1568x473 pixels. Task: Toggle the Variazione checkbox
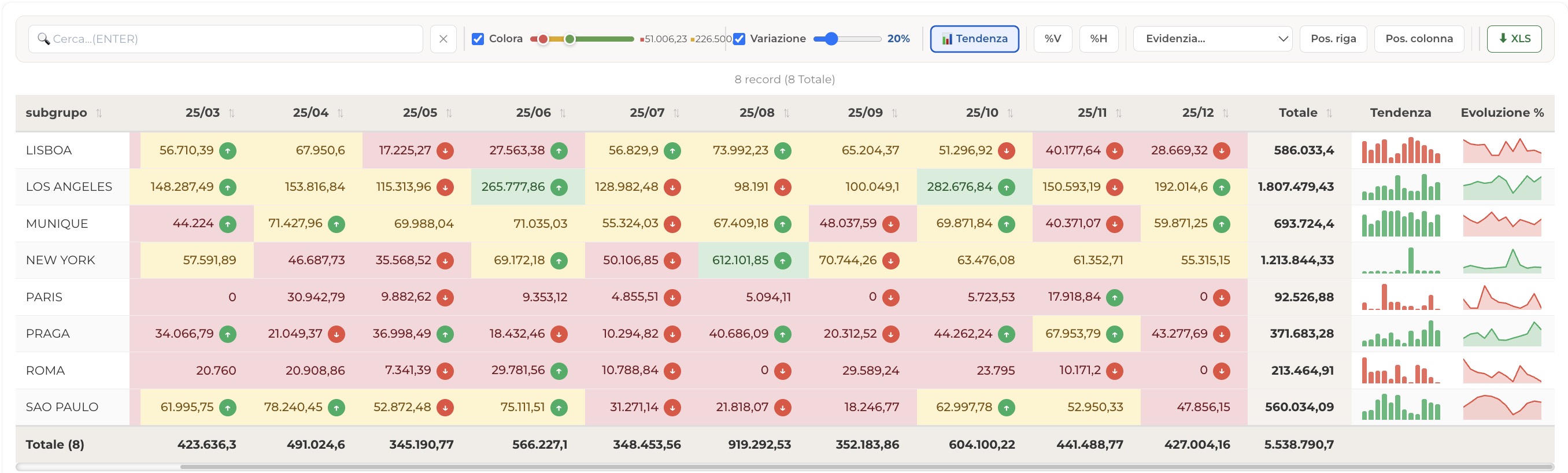739,39
